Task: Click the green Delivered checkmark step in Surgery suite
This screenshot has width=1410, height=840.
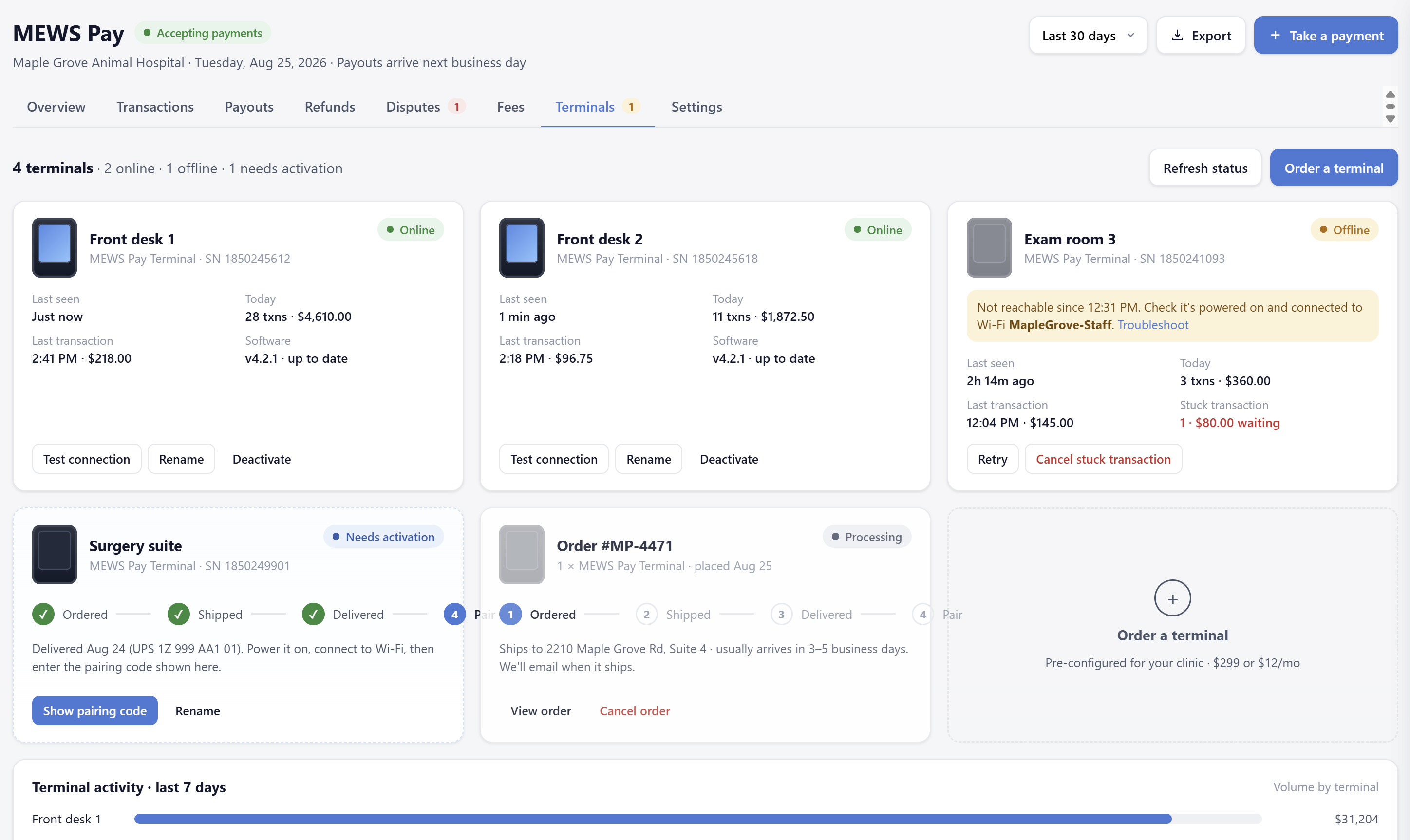Action: point(313,614)
